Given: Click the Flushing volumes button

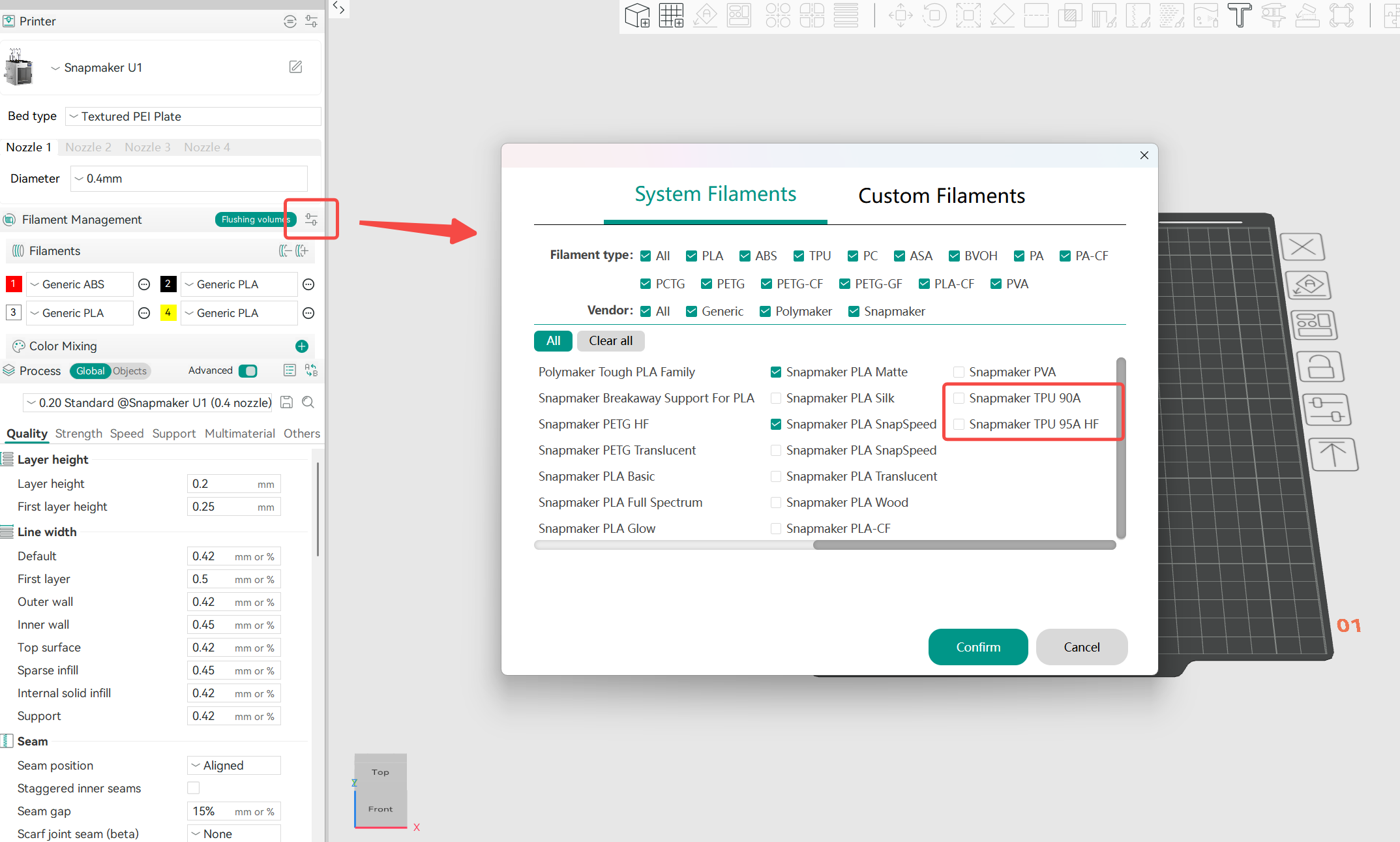Looking at the screenshot, I should 256,219.
